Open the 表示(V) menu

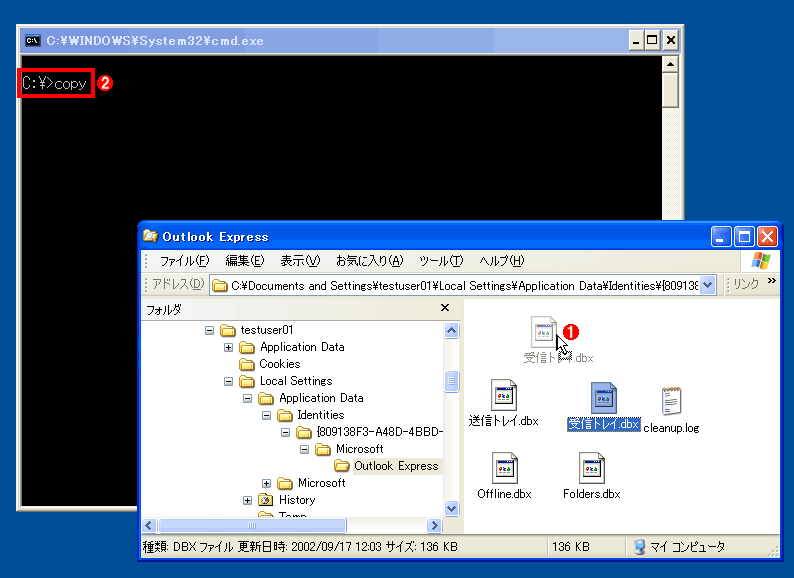300,261
